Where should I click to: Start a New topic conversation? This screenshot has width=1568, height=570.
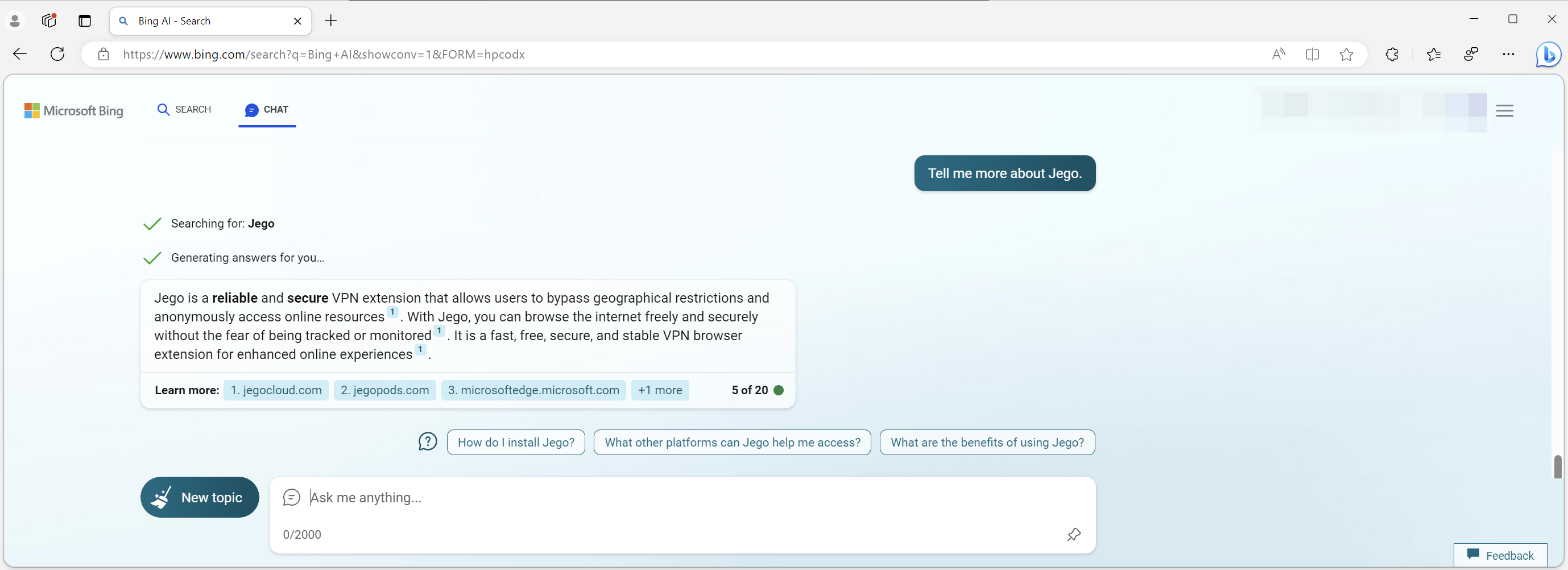click(200, 498)
